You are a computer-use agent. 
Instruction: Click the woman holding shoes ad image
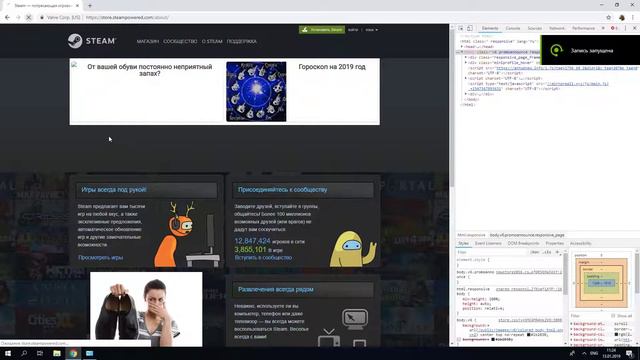tap(146, 309)
